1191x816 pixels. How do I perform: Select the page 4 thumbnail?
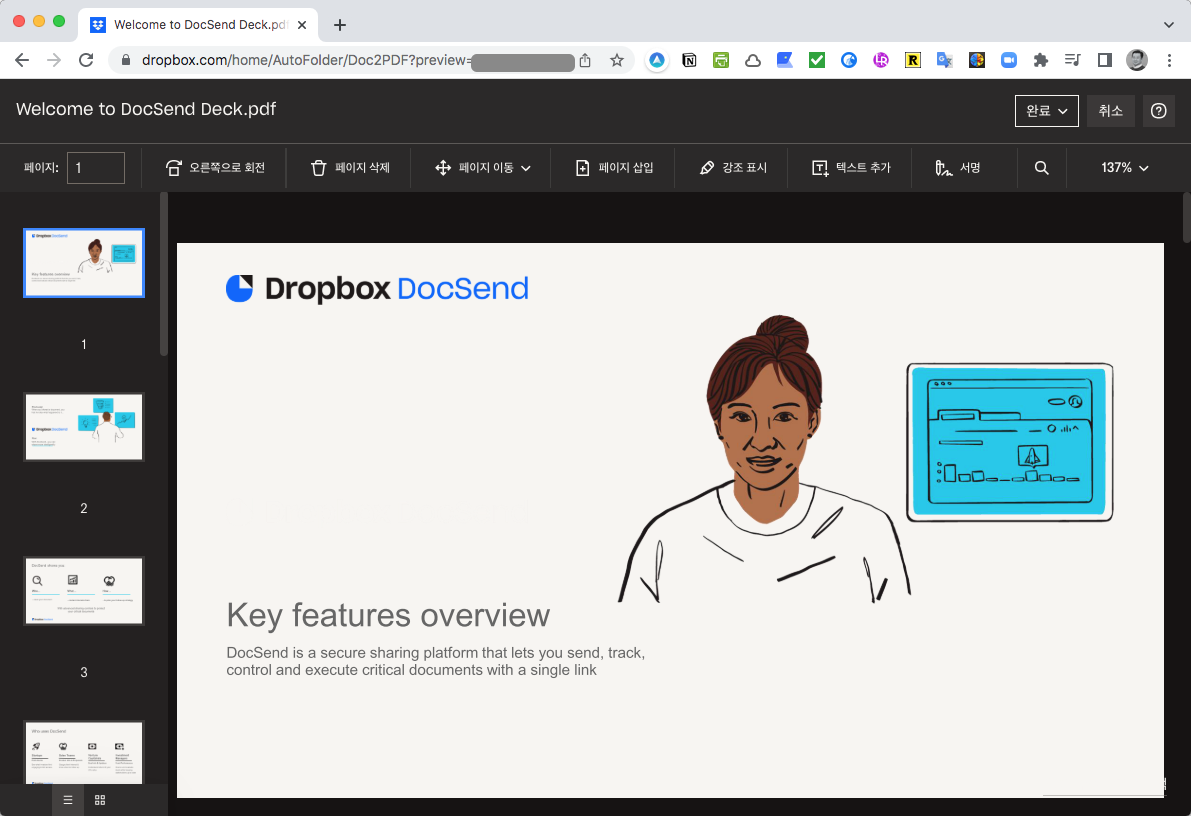point(84,752)
